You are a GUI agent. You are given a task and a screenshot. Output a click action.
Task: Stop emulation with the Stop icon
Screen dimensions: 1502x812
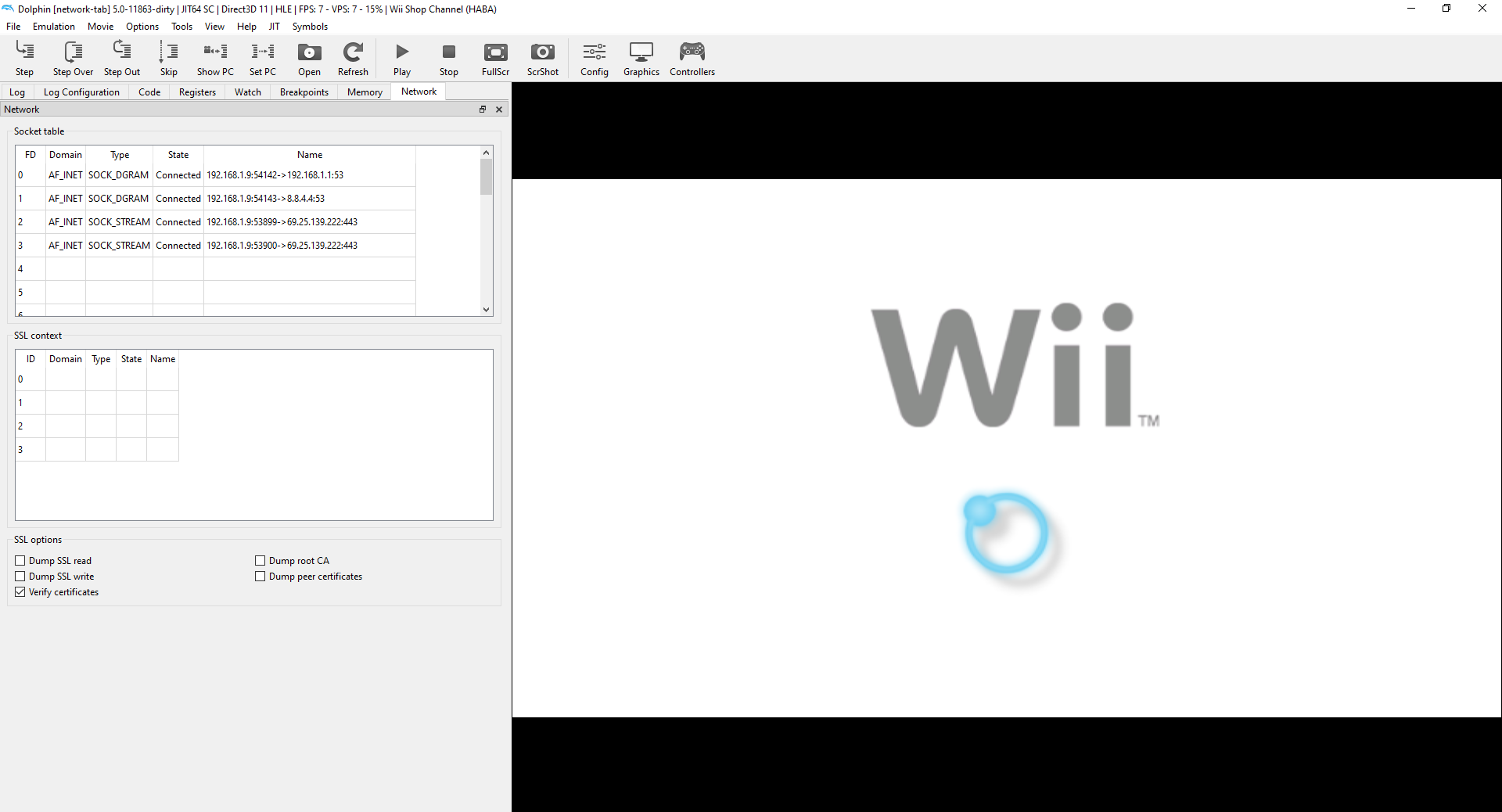(449, 59)
